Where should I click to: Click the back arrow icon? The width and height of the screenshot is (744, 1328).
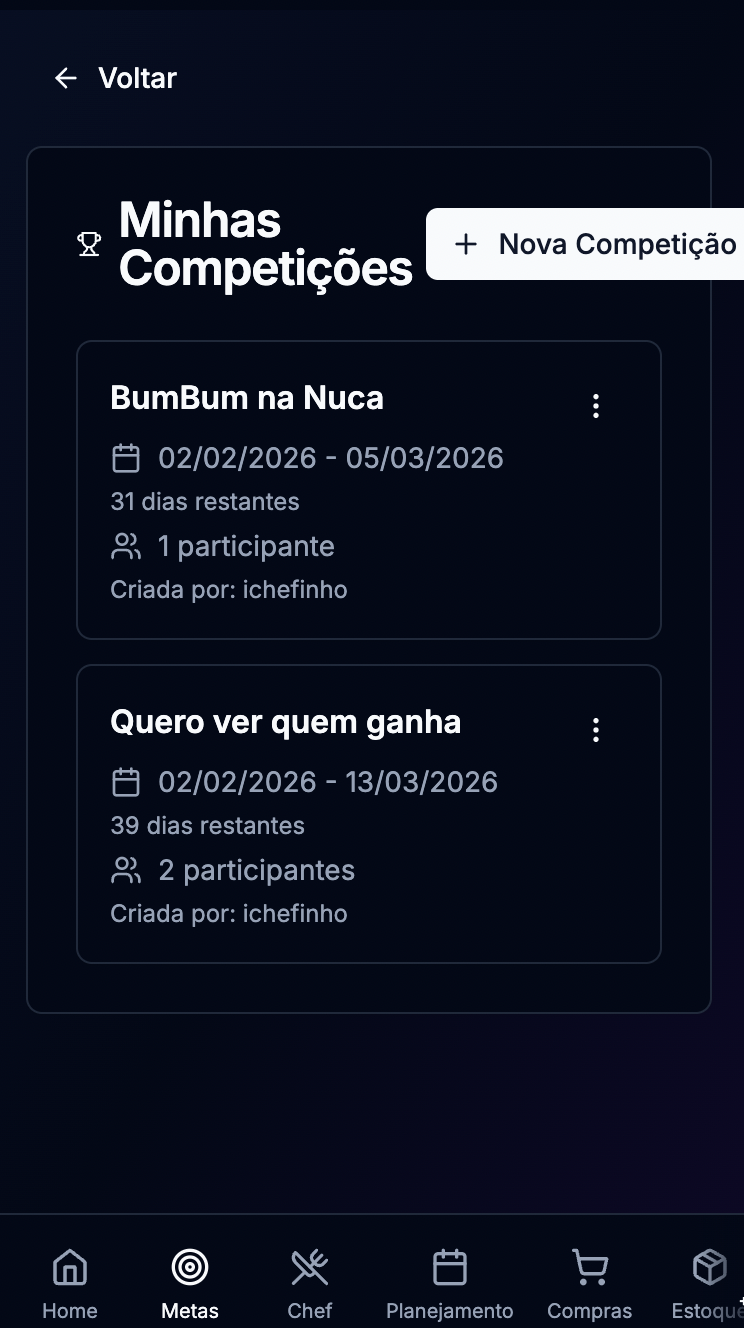(66, 78)
